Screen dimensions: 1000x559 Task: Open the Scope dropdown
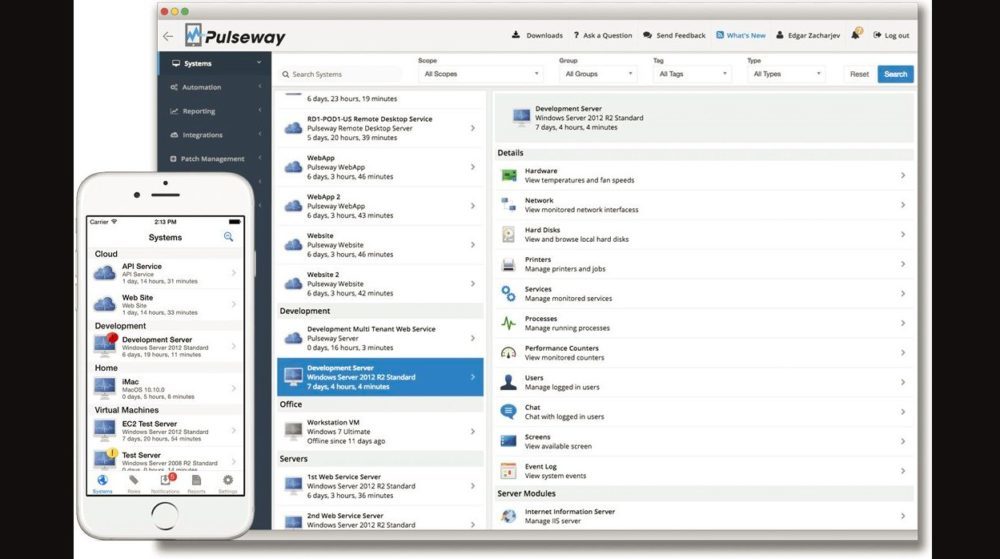coord(480,74)
